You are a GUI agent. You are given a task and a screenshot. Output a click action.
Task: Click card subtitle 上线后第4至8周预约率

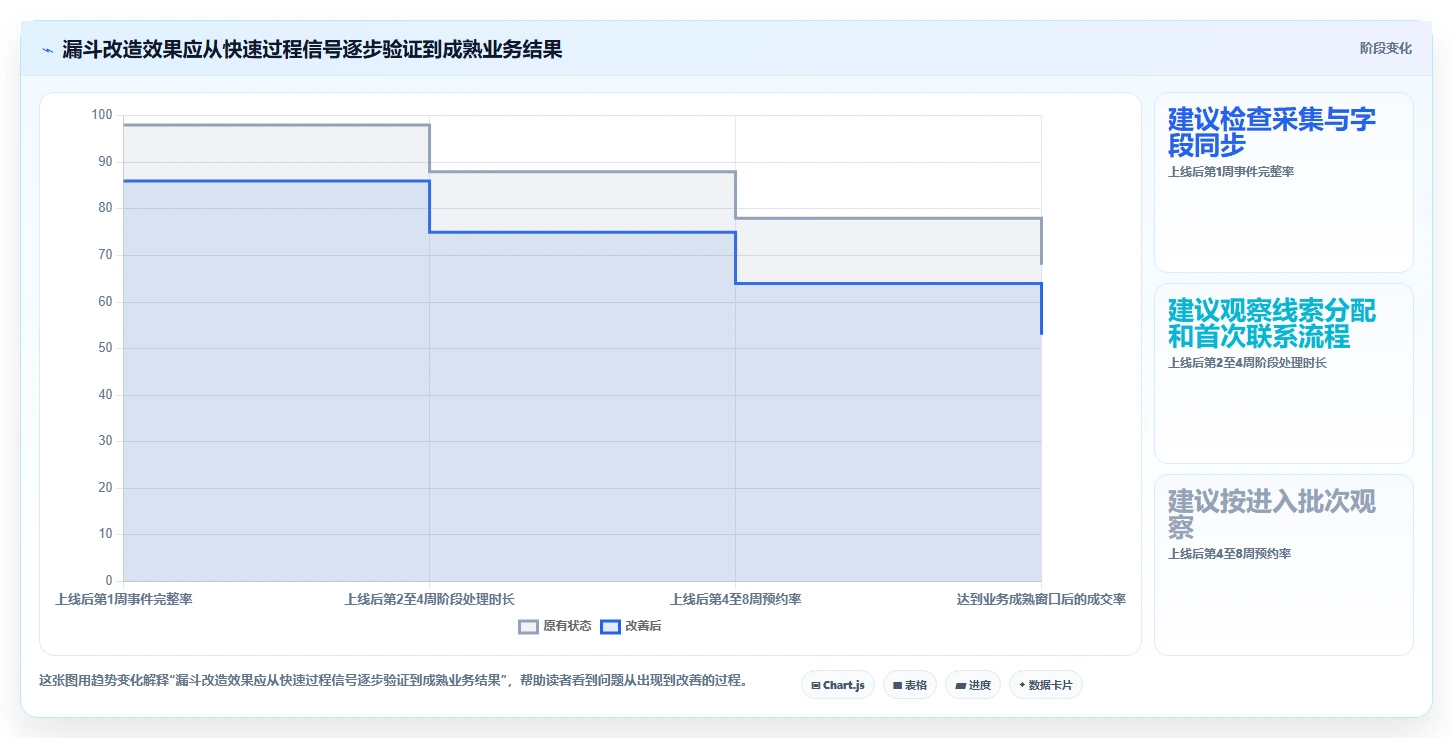pos(1229,554)
